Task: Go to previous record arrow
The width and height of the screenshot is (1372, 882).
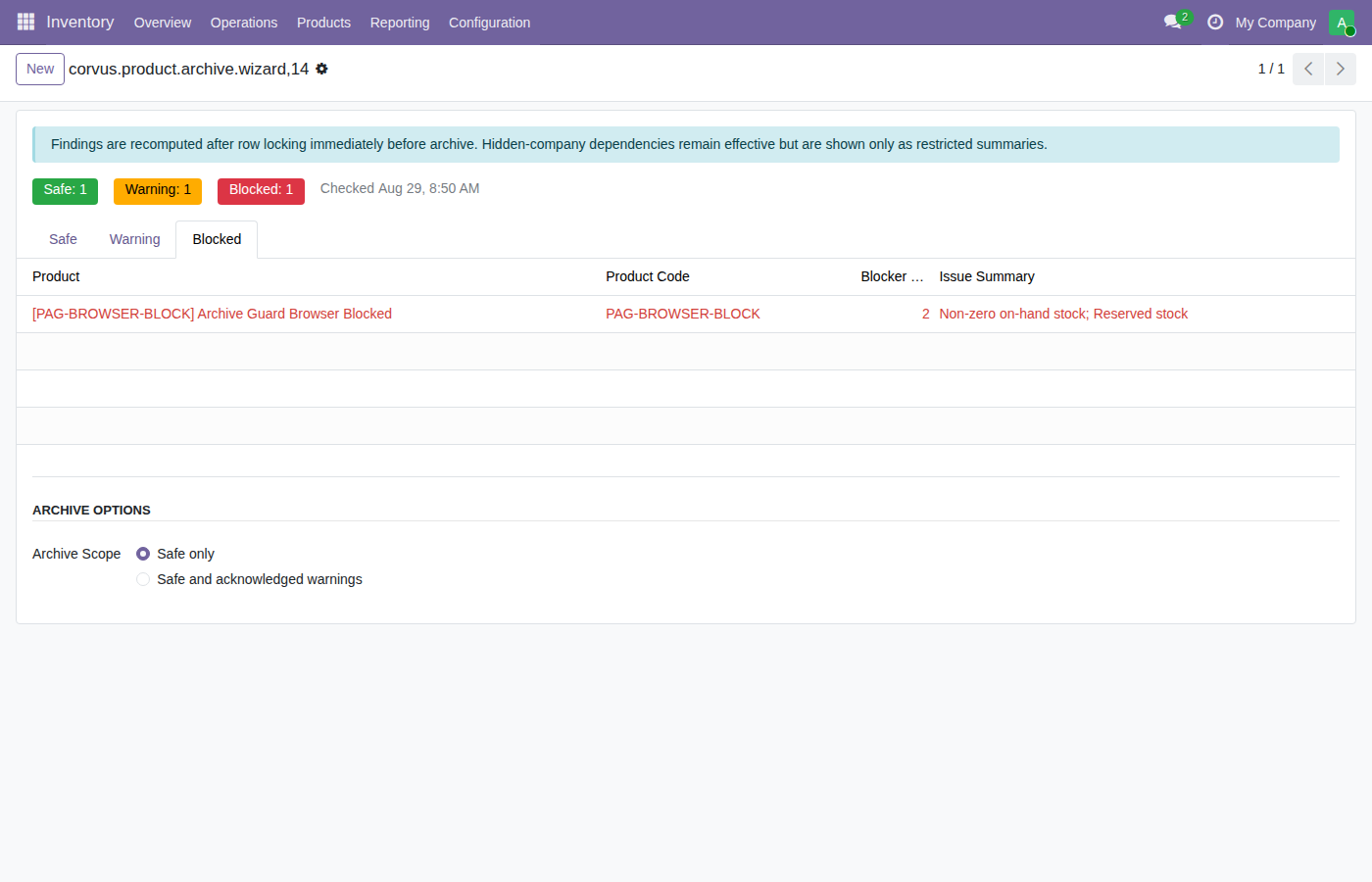Action: [1308, 69]
